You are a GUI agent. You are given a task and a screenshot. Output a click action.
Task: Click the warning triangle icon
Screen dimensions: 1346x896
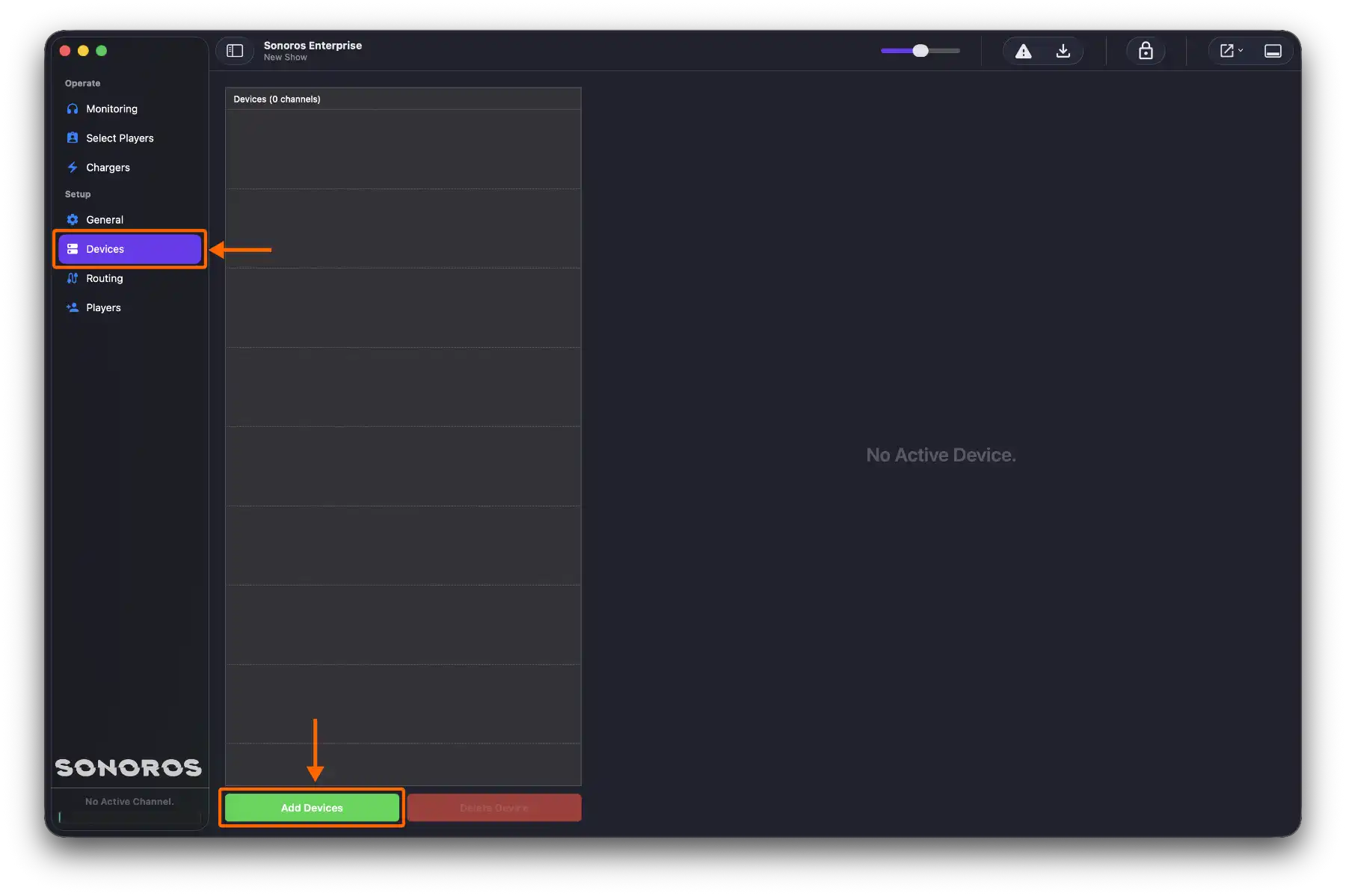coord(1023,51)
